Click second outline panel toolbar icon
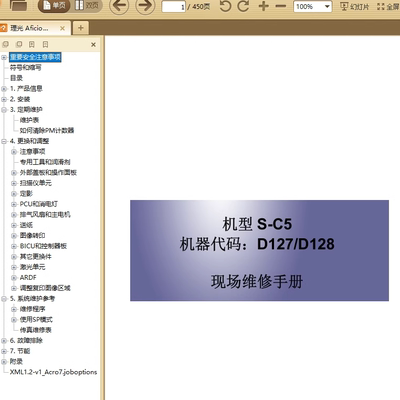This screenshot has height=400, width=400. [x=19, y=44]
